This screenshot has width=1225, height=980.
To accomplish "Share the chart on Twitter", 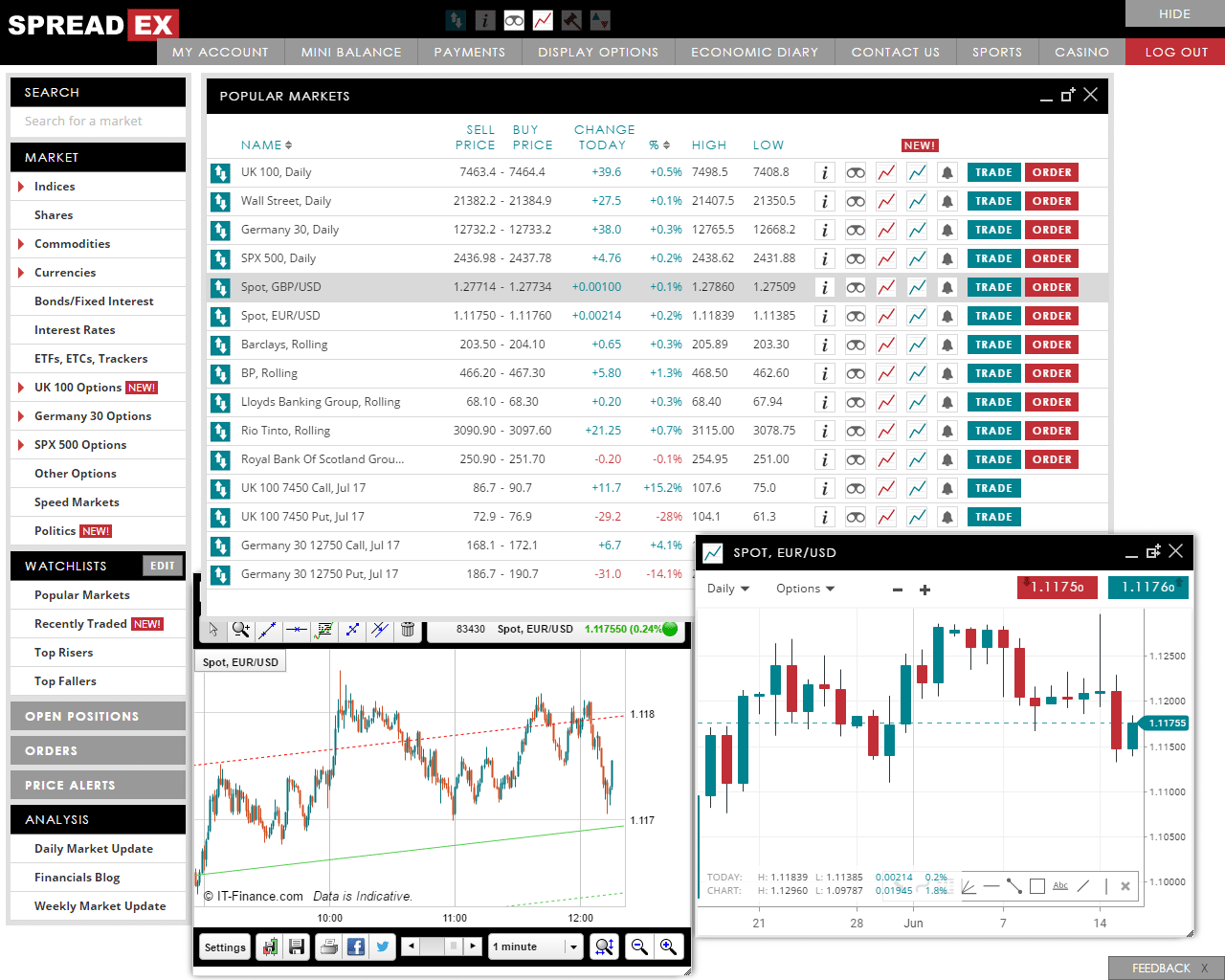I will (x=382, y=947).
